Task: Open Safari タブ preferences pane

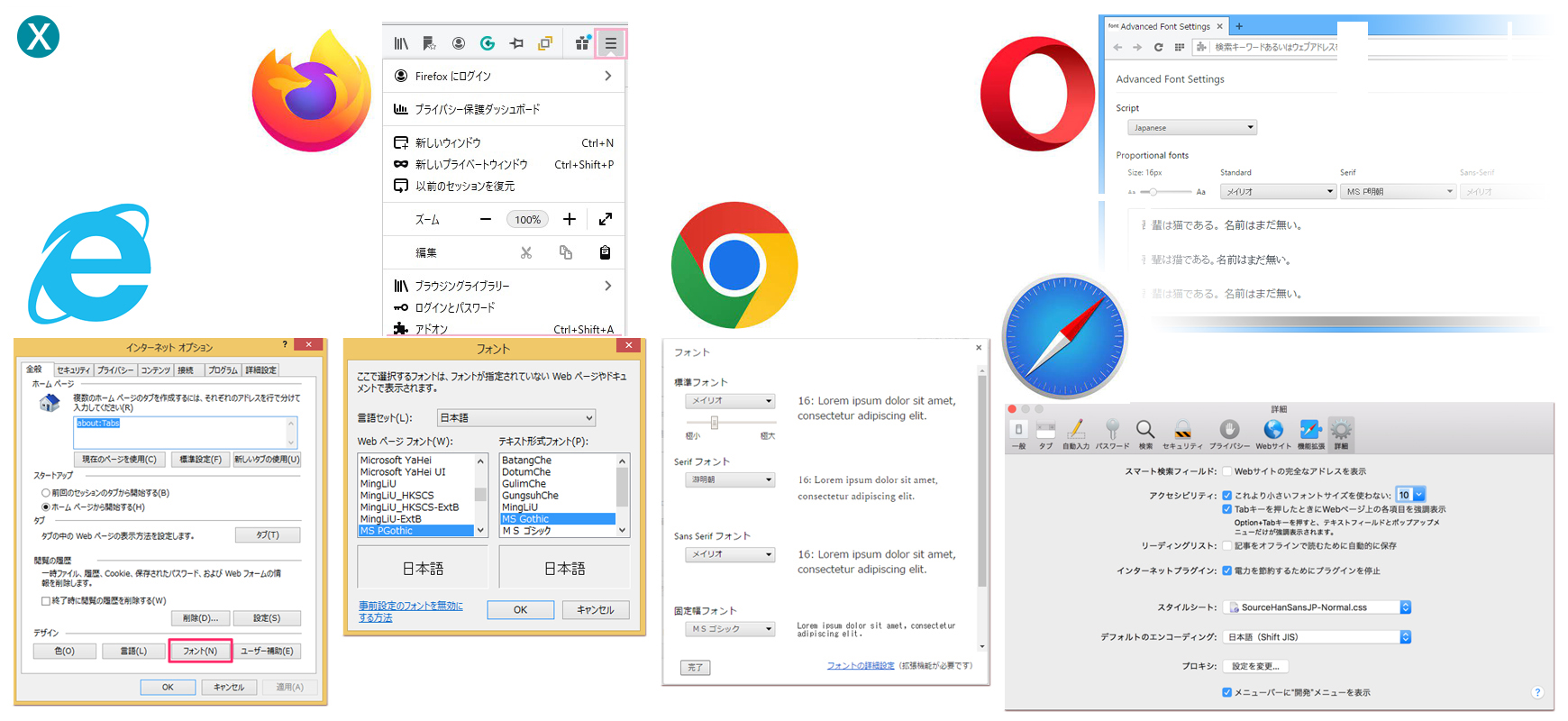Action: click(x=1045, y=434)
